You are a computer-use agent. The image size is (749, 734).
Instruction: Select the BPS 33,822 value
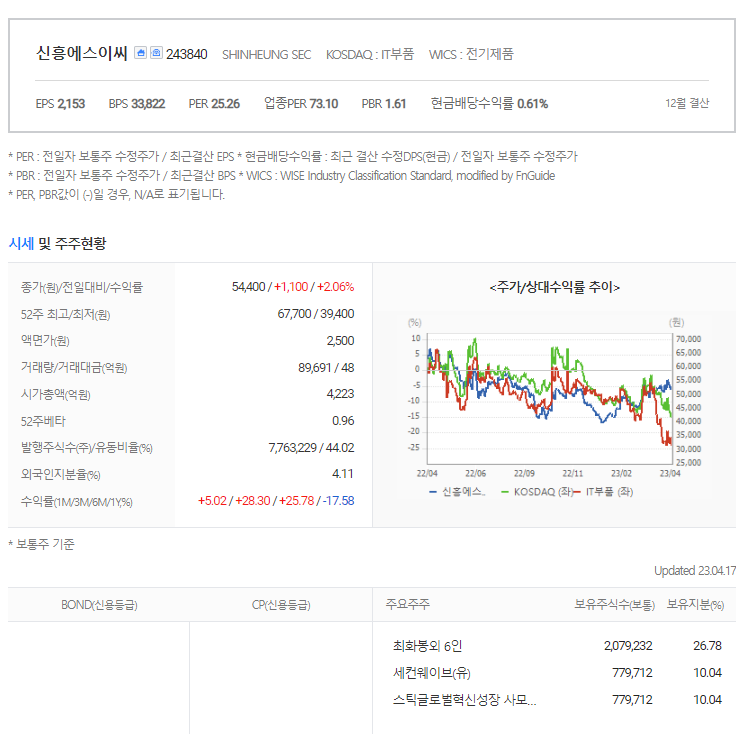(x=137, y=104)
